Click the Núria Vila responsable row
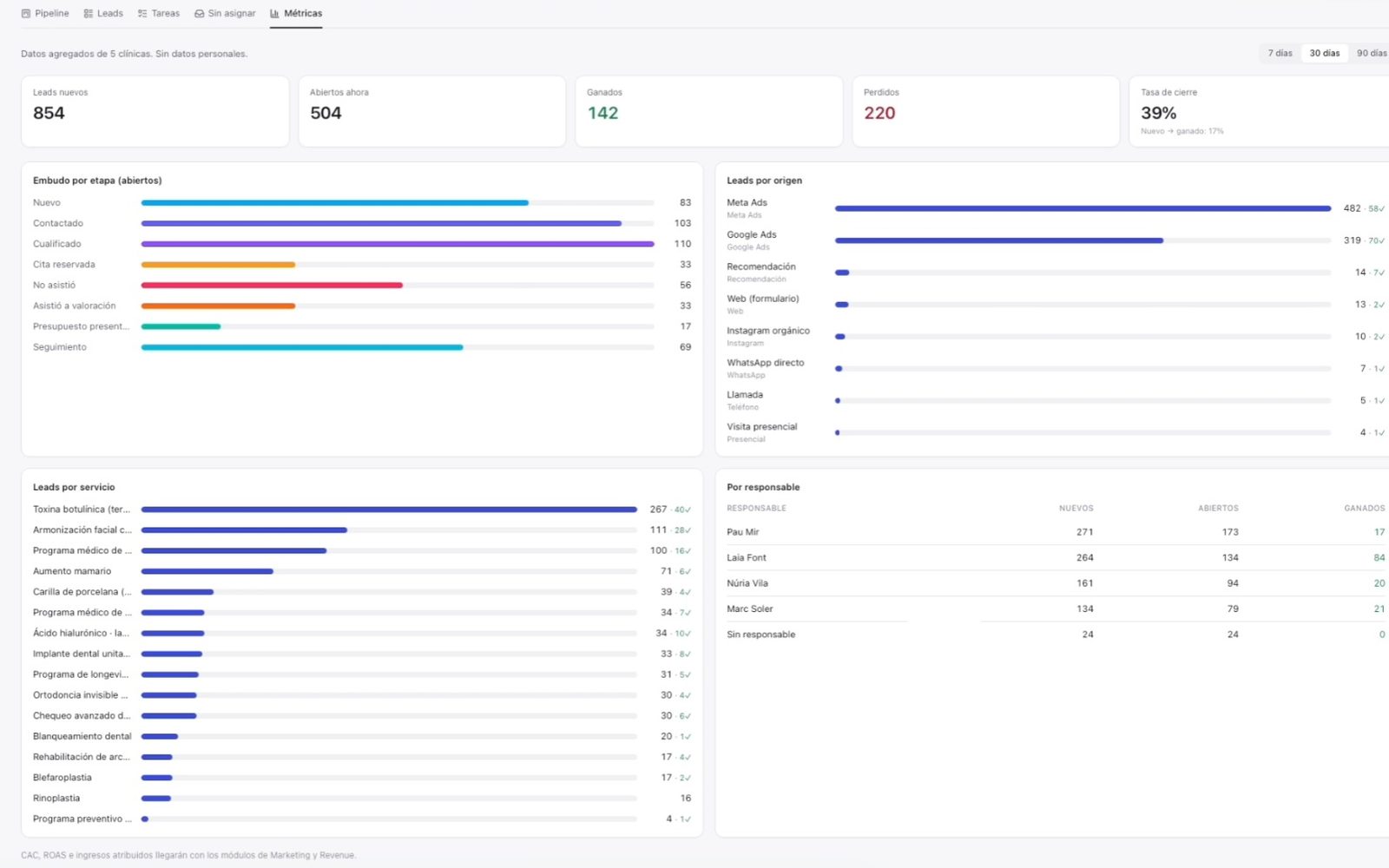Screen dimensions: 1389x868 coord(1056,583)
